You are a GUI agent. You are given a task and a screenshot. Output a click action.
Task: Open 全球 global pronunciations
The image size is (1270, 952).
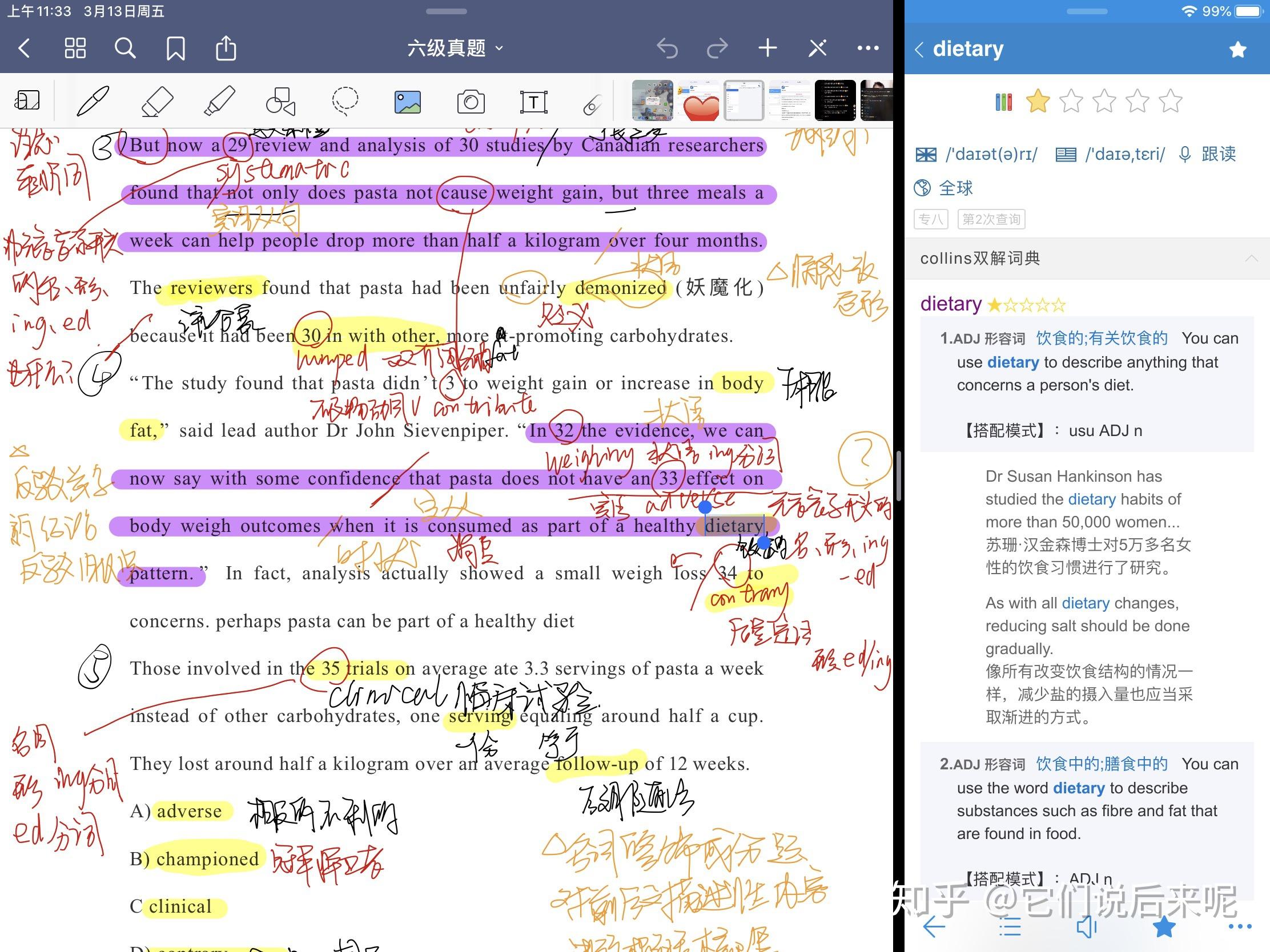(x=944, y=188)
